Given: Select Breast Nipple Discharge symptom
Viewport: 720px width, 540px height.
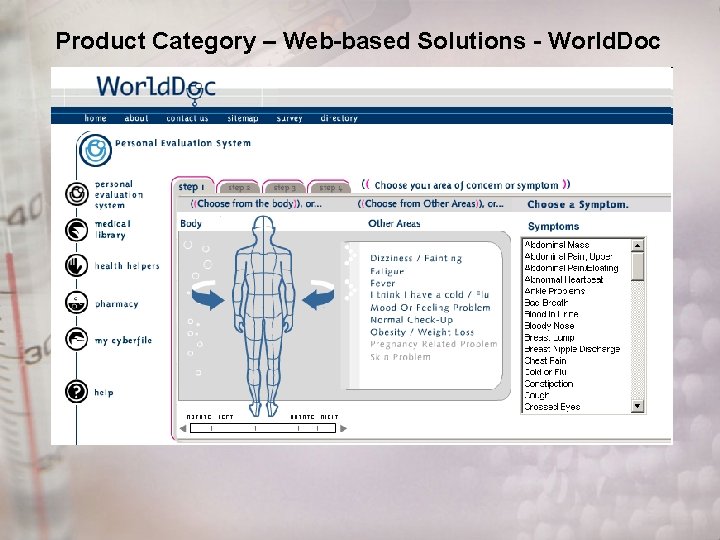Looking at the screenshot, I should pos(572,349).
